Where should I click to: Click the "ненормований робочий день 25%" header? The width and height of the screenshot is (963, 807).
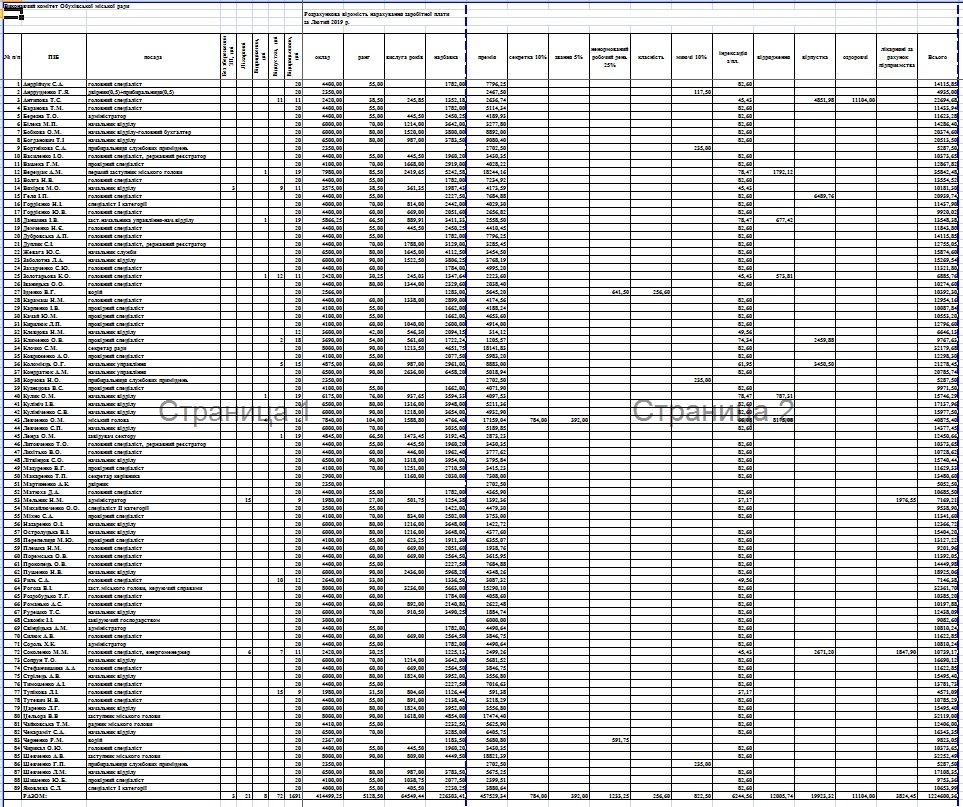[x=609, y=57]
